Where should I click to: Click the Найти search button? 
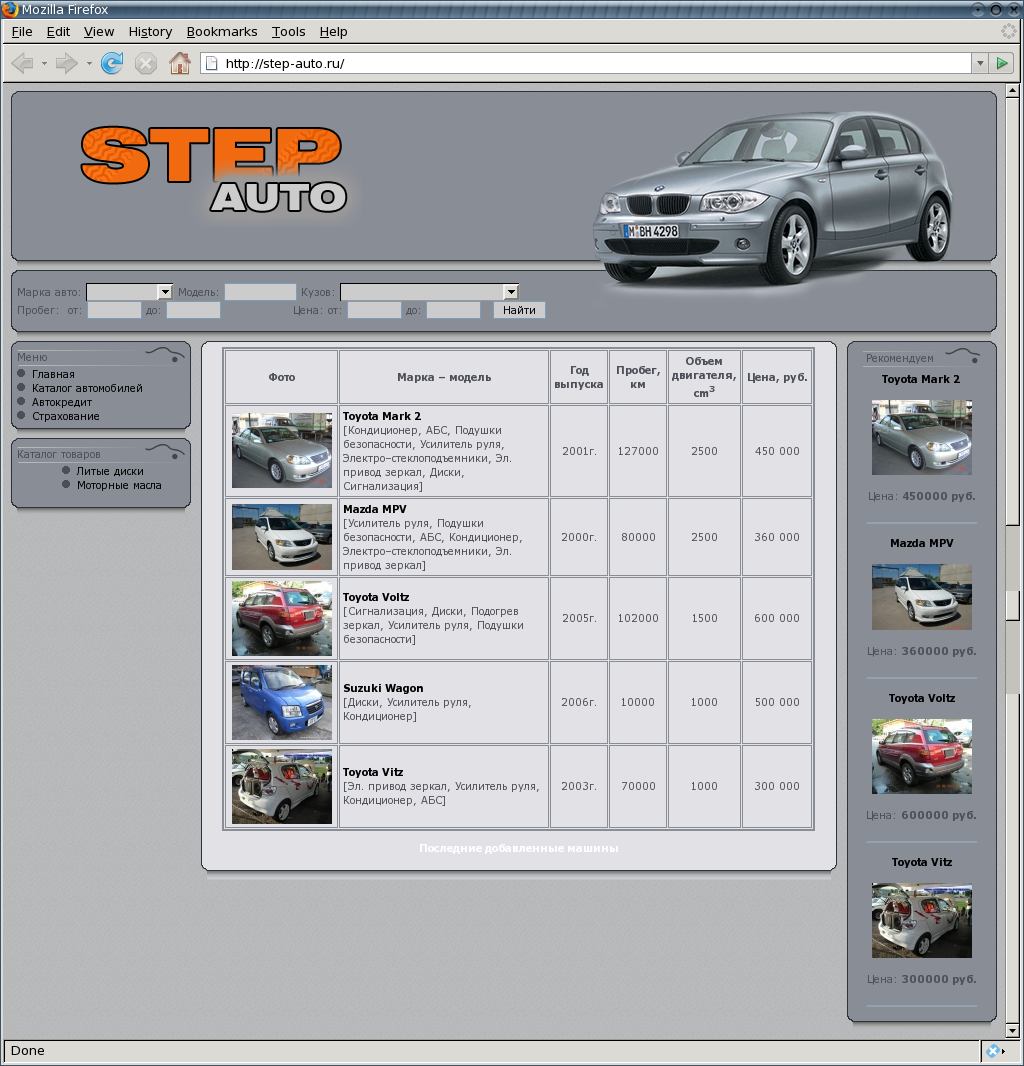coord(519,310)
